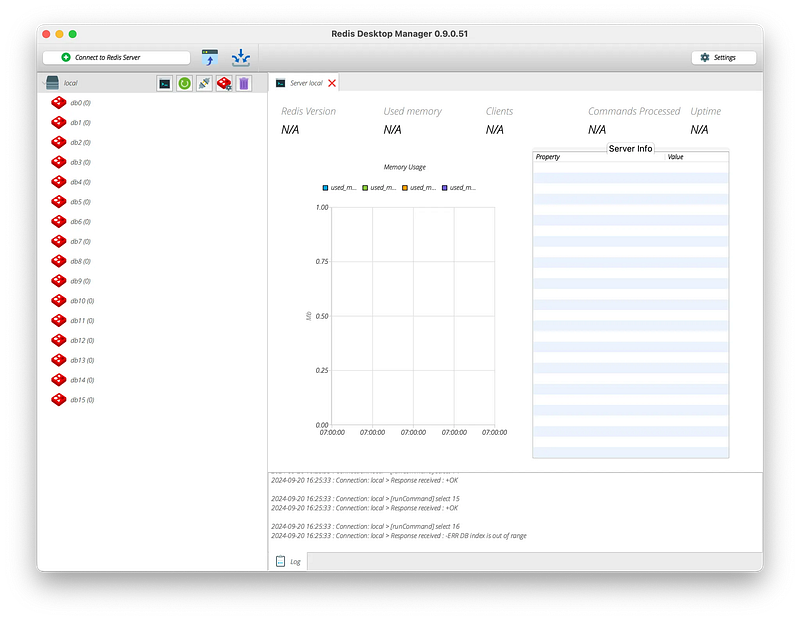The width and height of the screenshot is (800, 620).
Task: Click the macOS yellow minimize button
Action: click(59, 34)
